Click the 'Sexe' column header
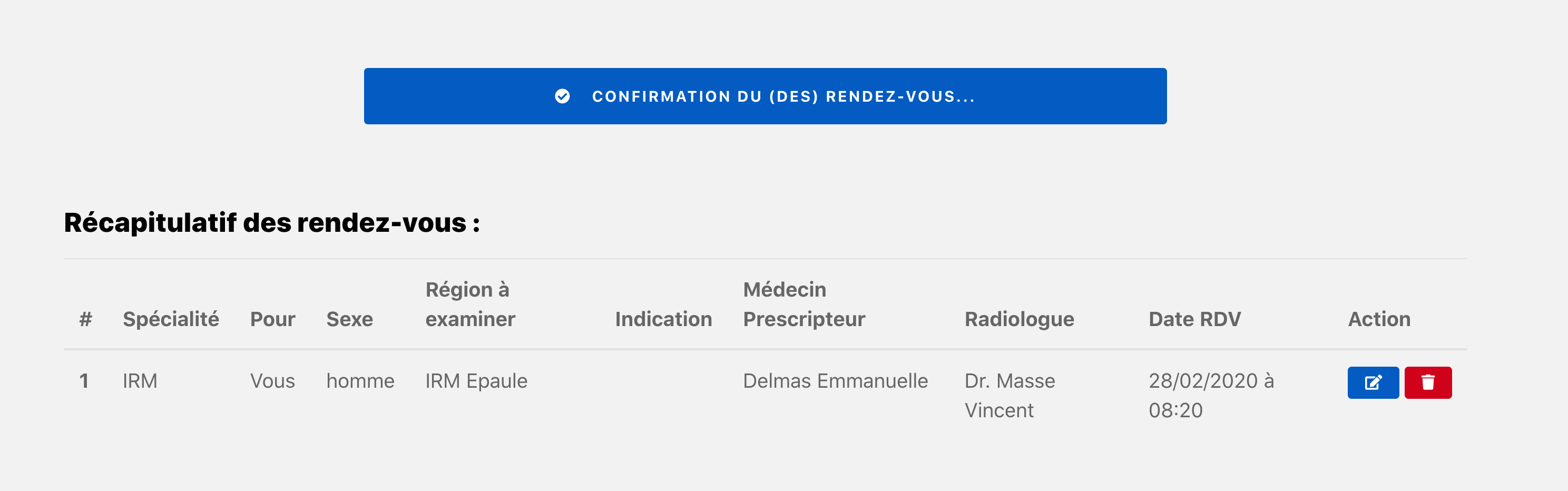This screenshot has width=1568, height=491. 349,319
